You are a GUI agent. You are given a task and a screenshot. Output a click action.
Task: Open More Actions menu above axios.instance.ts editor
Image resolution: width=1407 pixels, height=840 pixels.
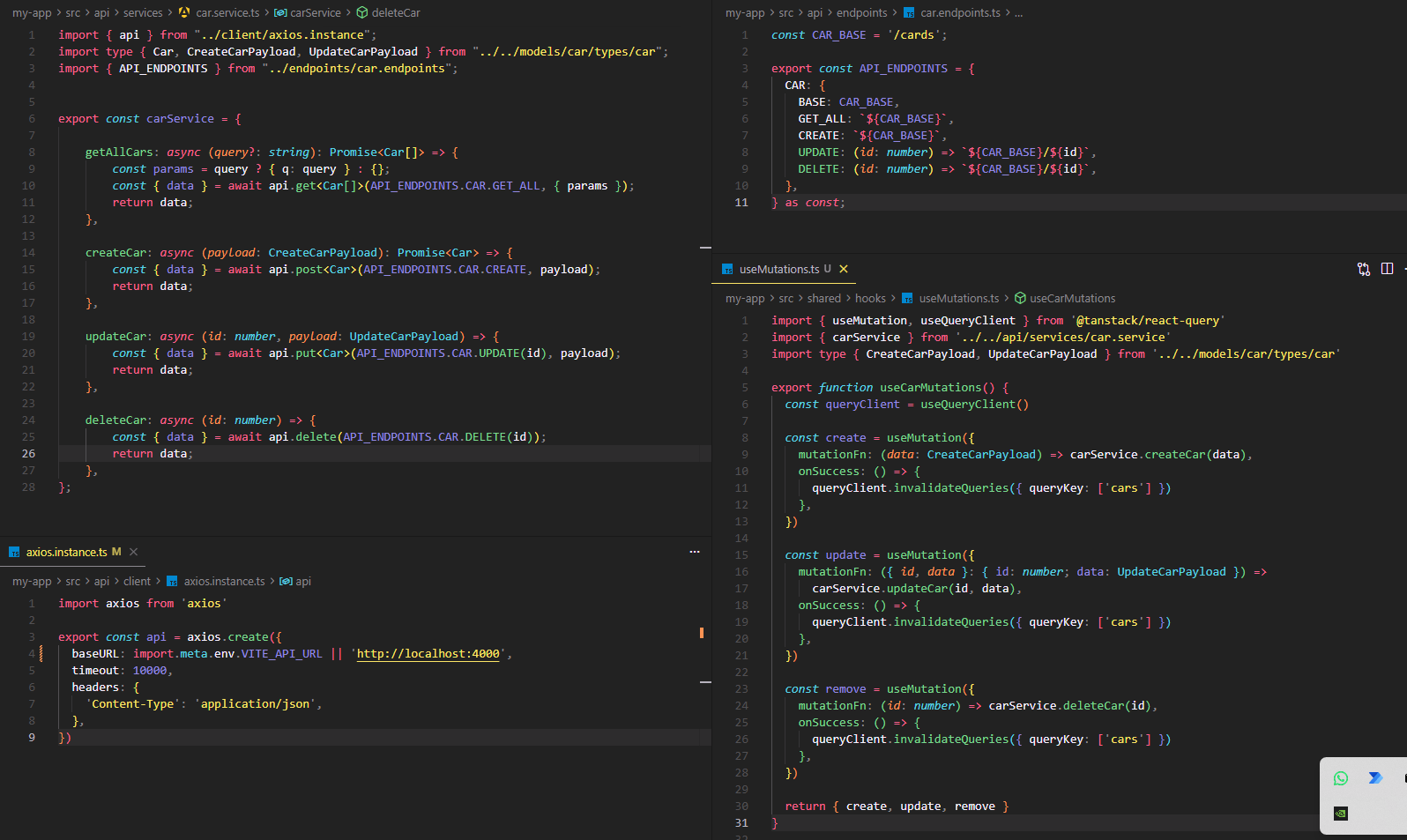click(x=695, y=552)
